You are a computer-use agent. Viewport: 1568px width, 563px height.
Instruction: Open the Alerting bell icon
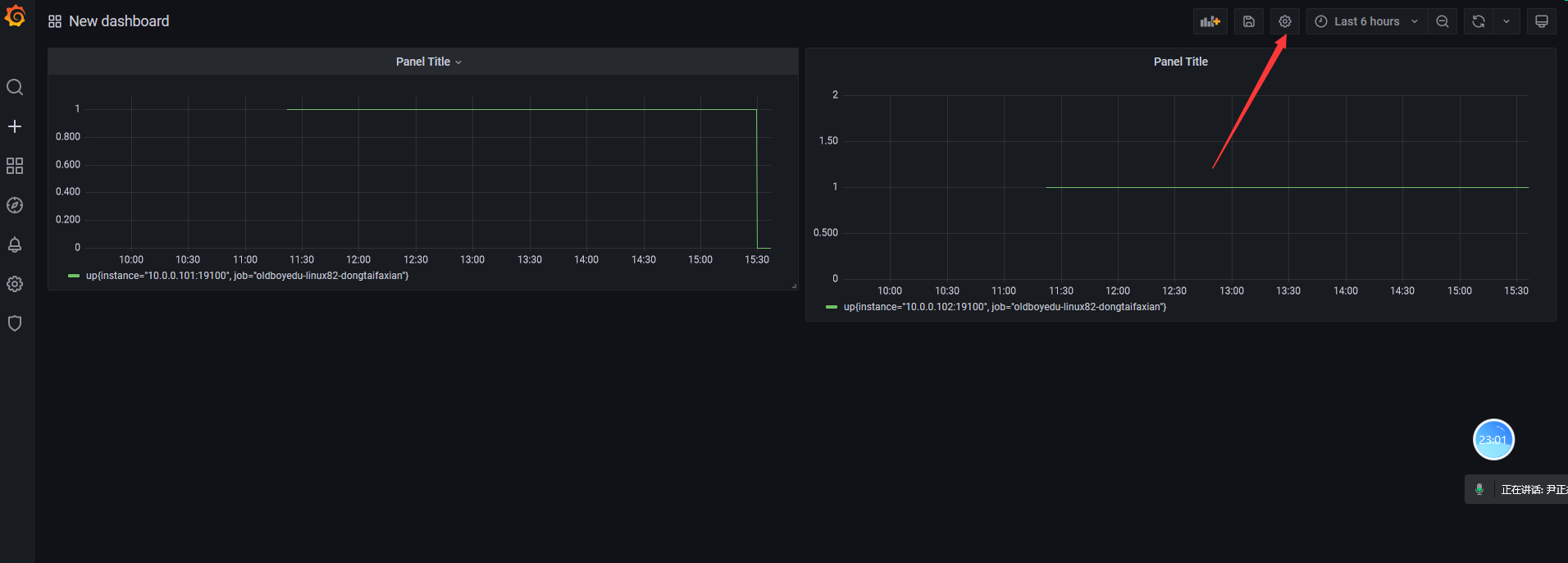[x=15, y=245]
